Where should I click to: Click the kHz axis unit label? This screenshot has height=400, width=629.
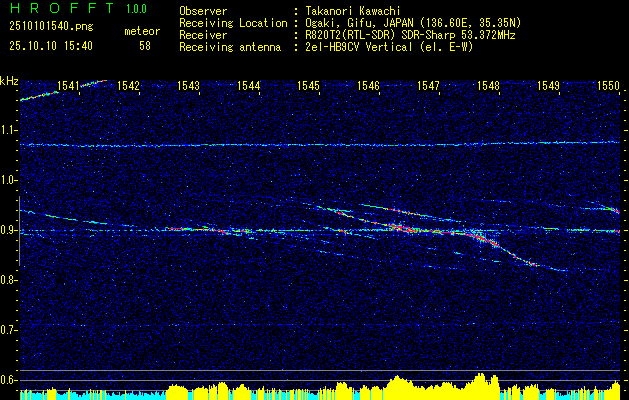[9, 82]
